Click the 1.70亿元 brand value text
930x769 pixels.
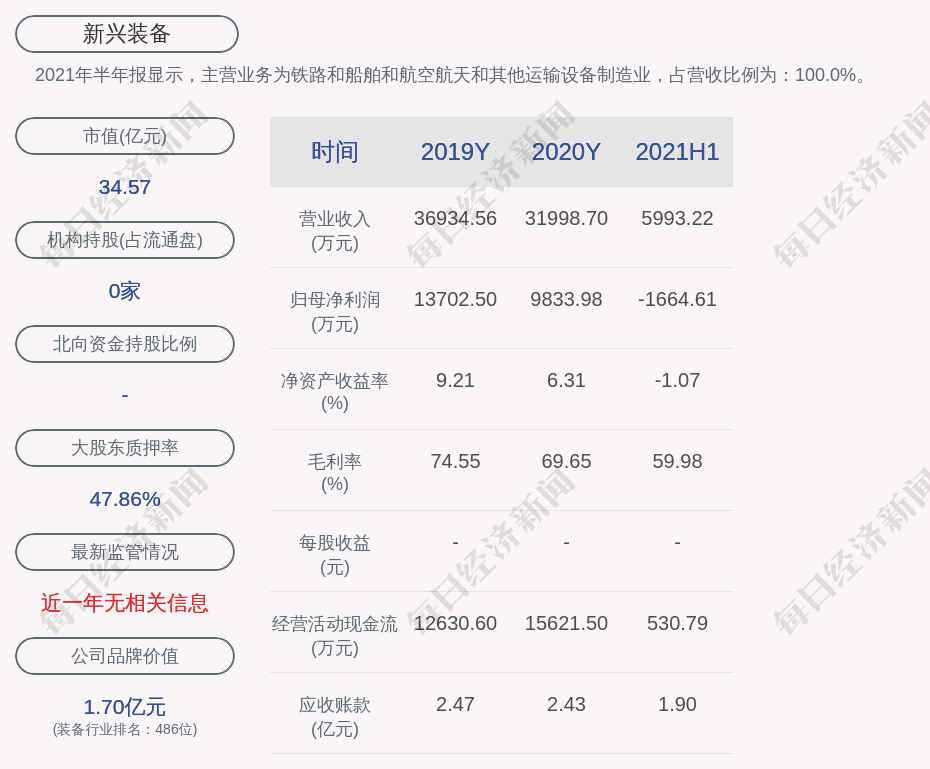pos(125,707)
